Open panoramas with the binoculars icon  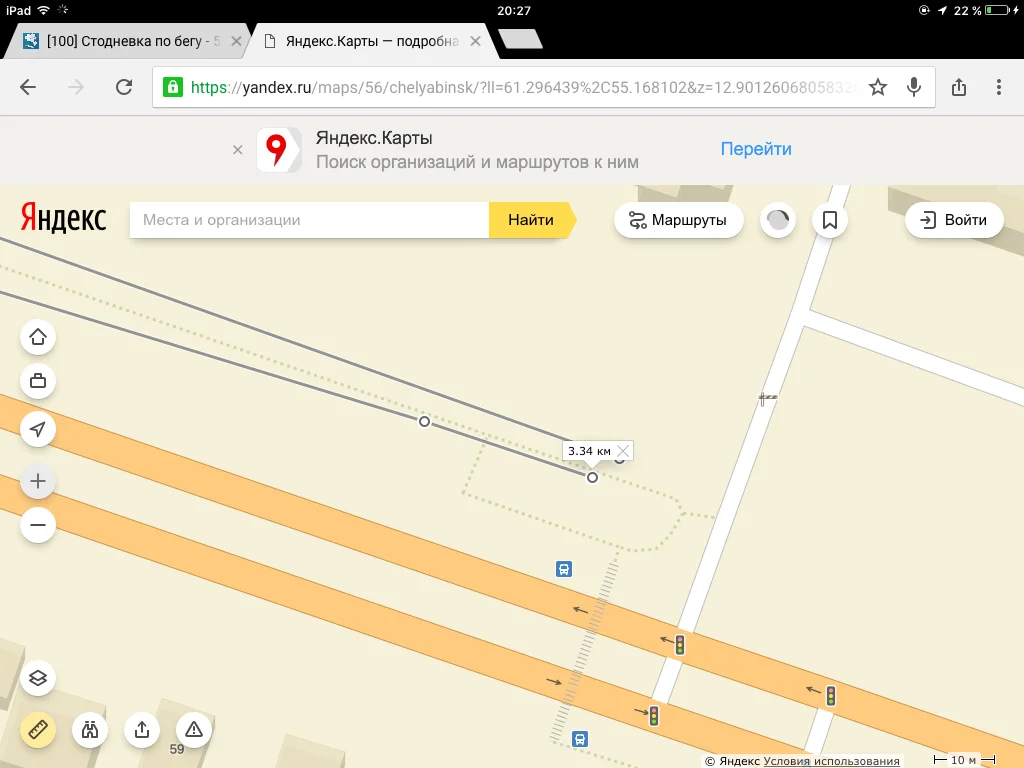(89, 729)
